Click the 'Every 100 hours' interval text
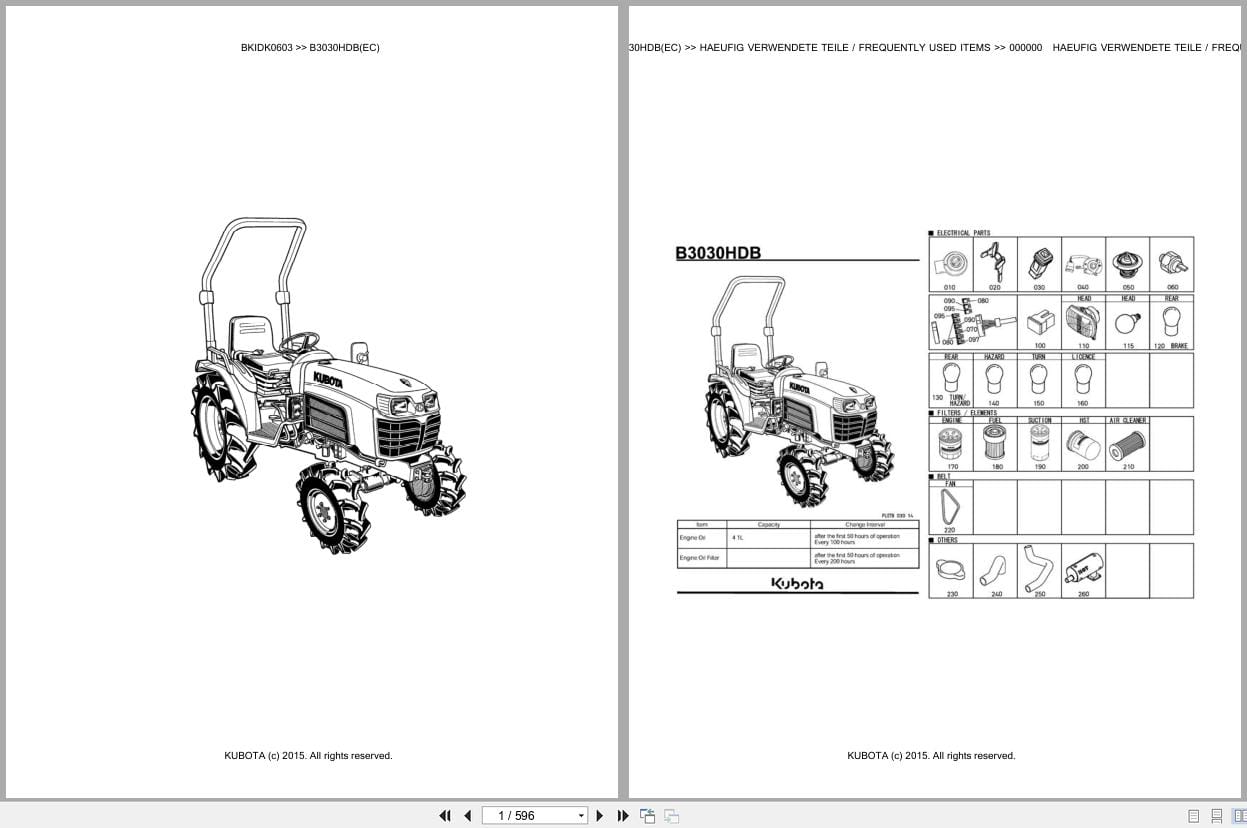The width and height of the screenshot is (1247, 828). (835, 542)
